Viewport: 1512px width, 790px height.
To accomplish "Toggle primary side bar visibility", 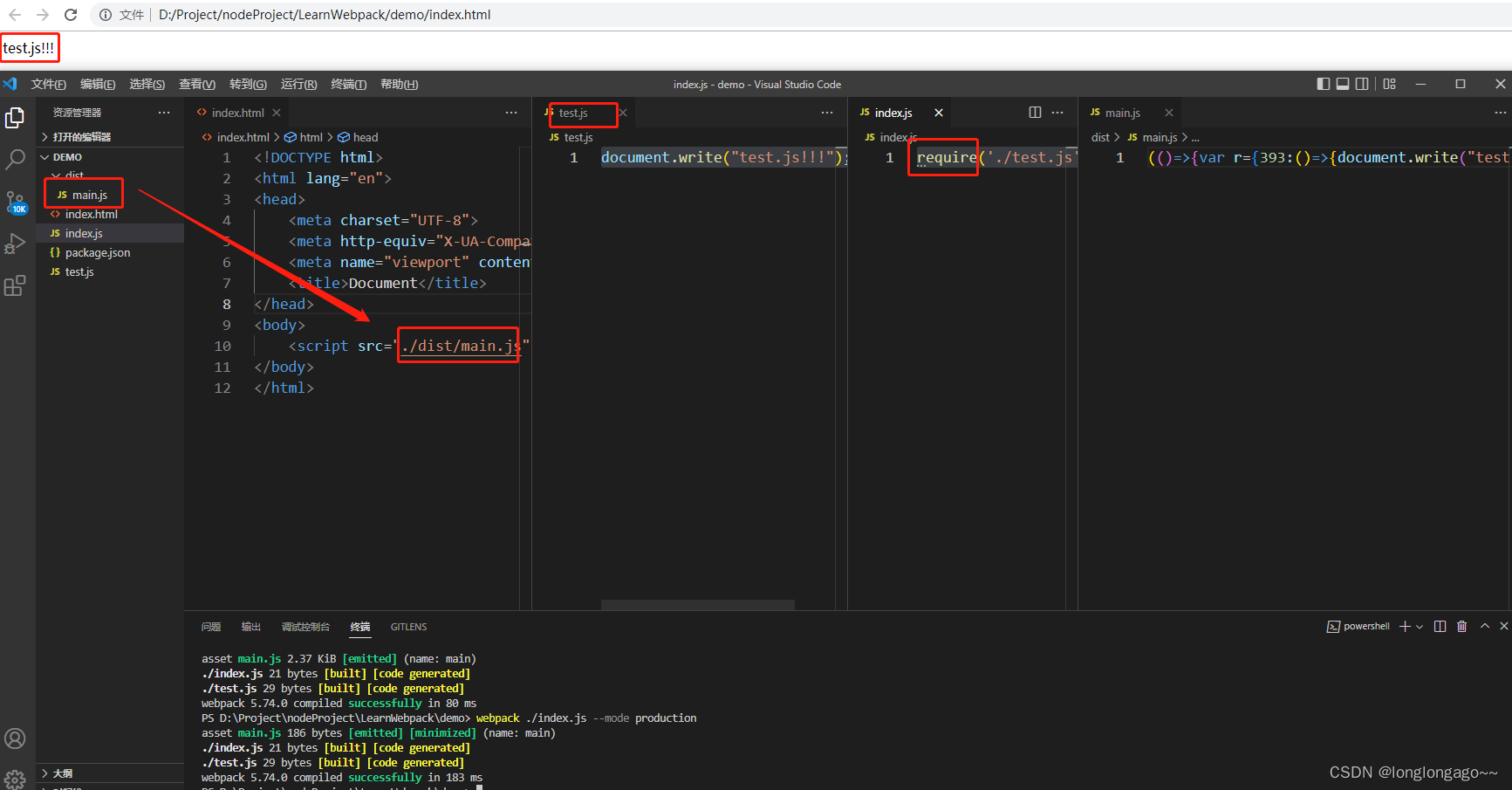I will [x=1324, y=84].
